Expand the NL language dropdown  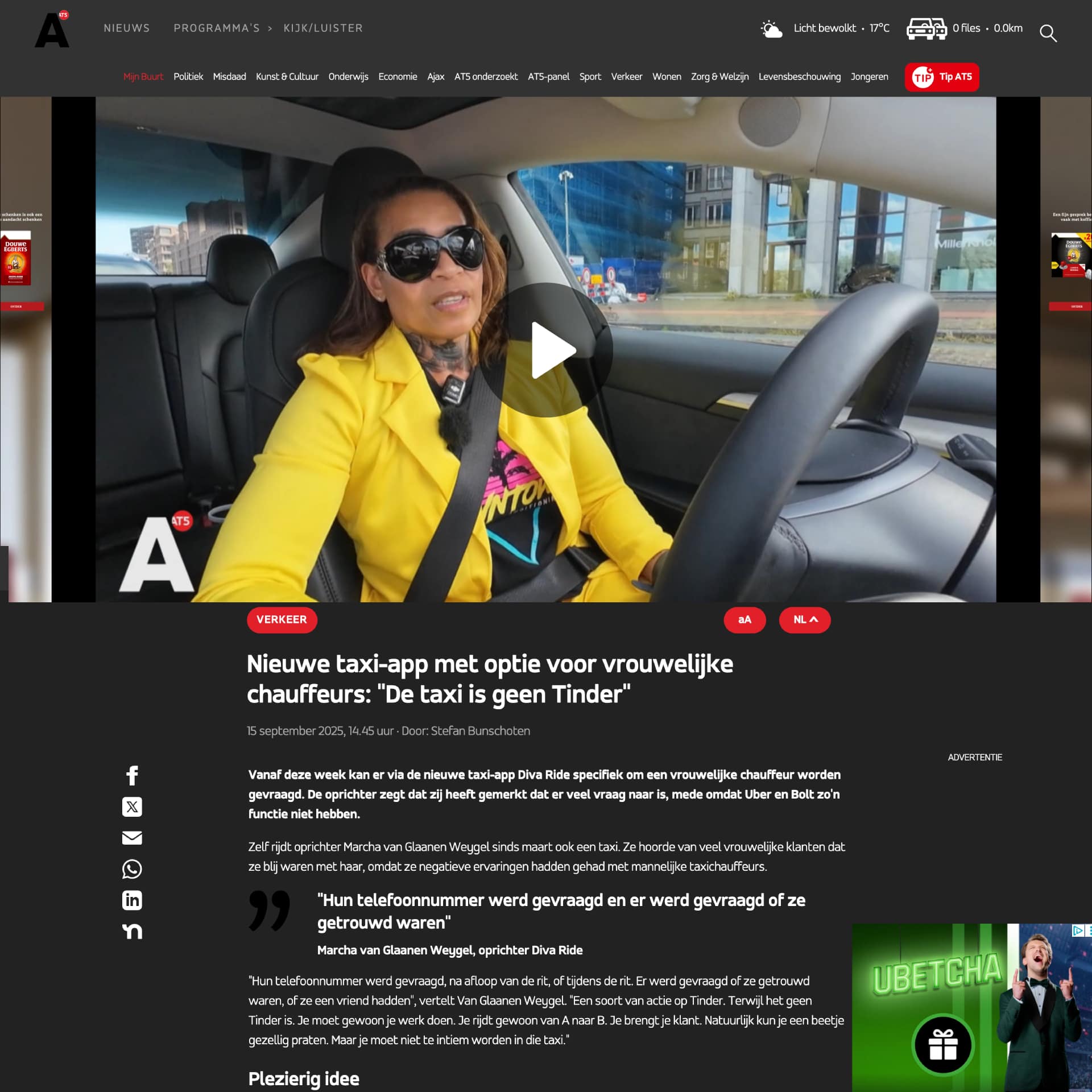tap(804, 619)
